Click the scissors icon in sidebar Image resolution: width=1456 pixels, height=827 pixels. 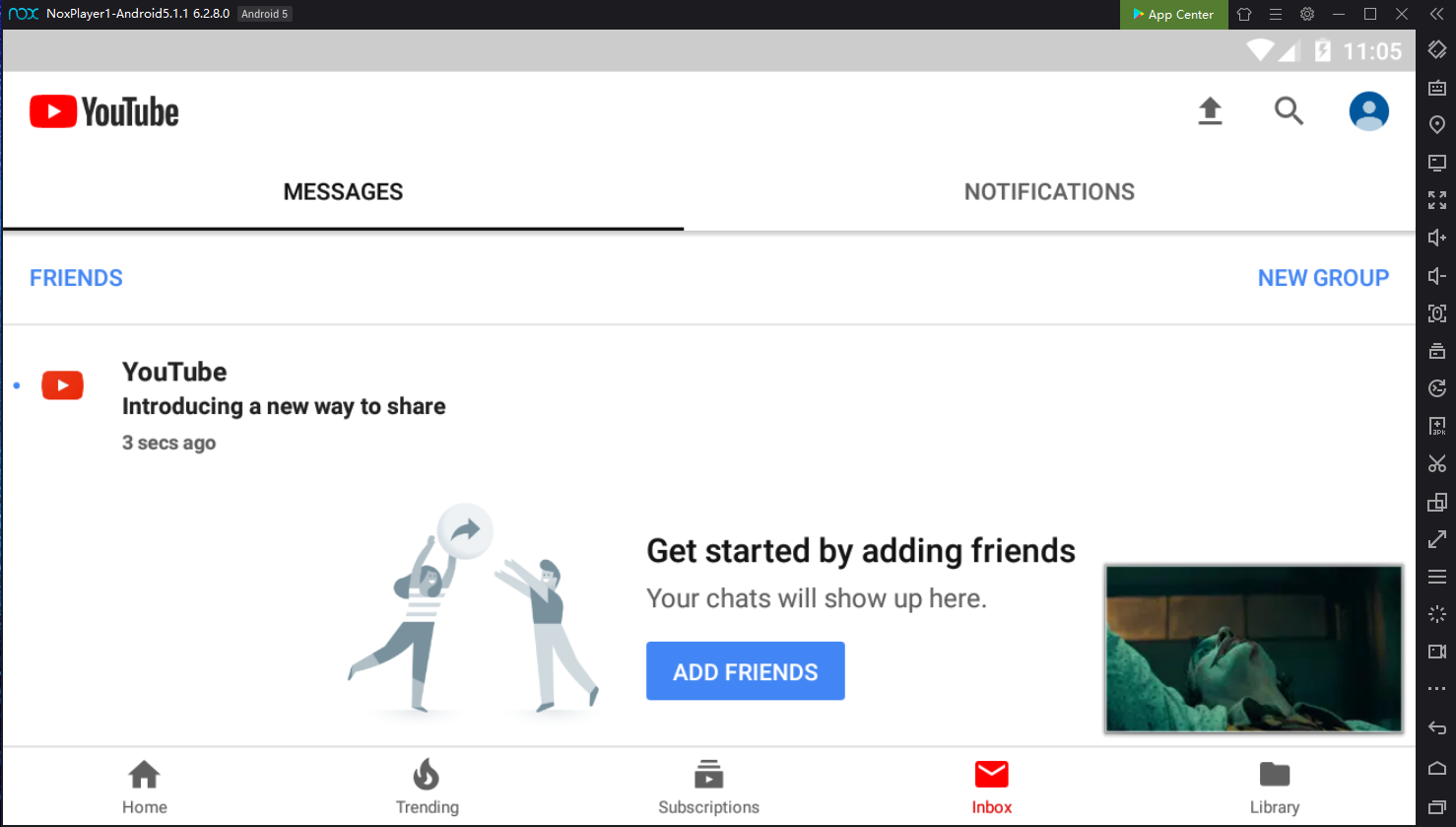1437,464
